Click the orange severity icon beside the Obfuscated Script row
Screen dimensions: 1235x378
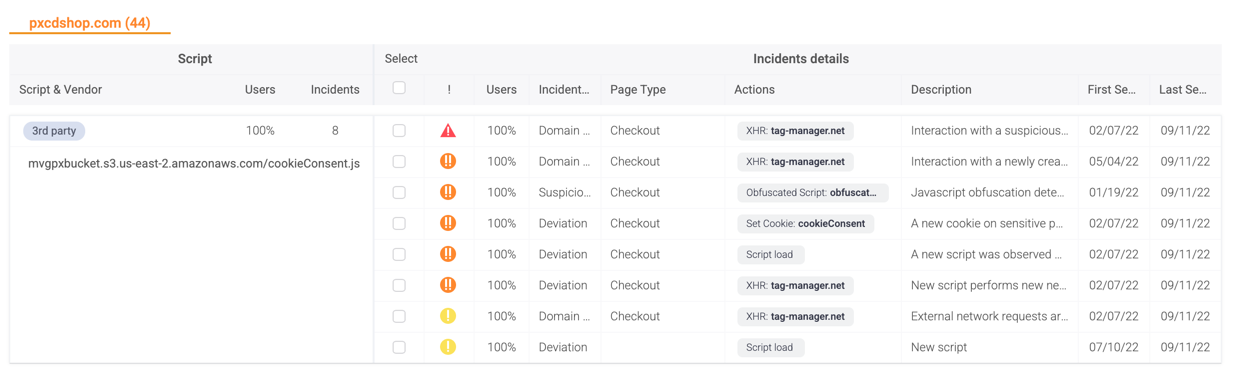(448, 192)
